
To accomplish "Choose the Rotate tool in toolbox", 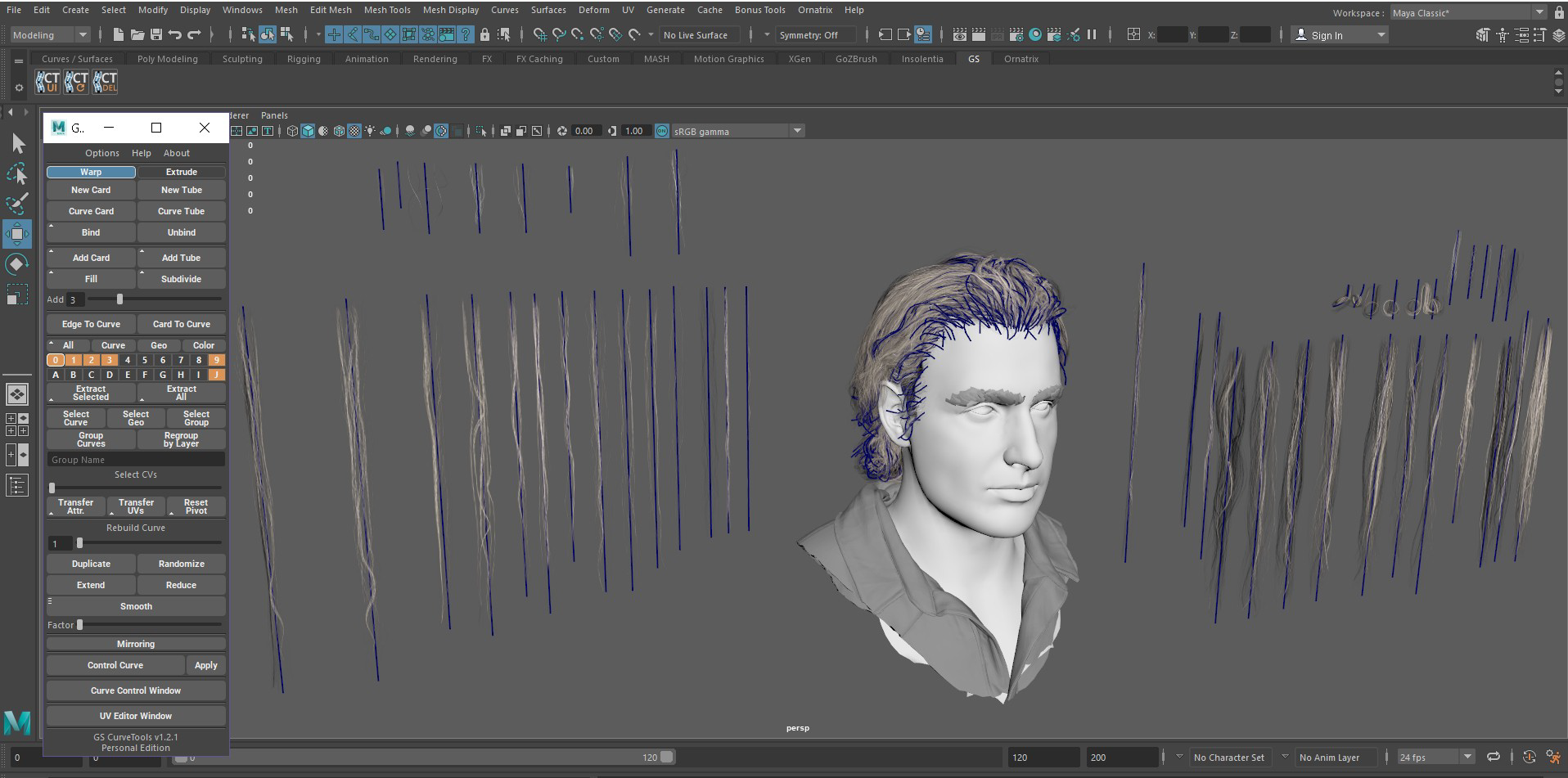I will pyautogui.click(x=17, y=264).
